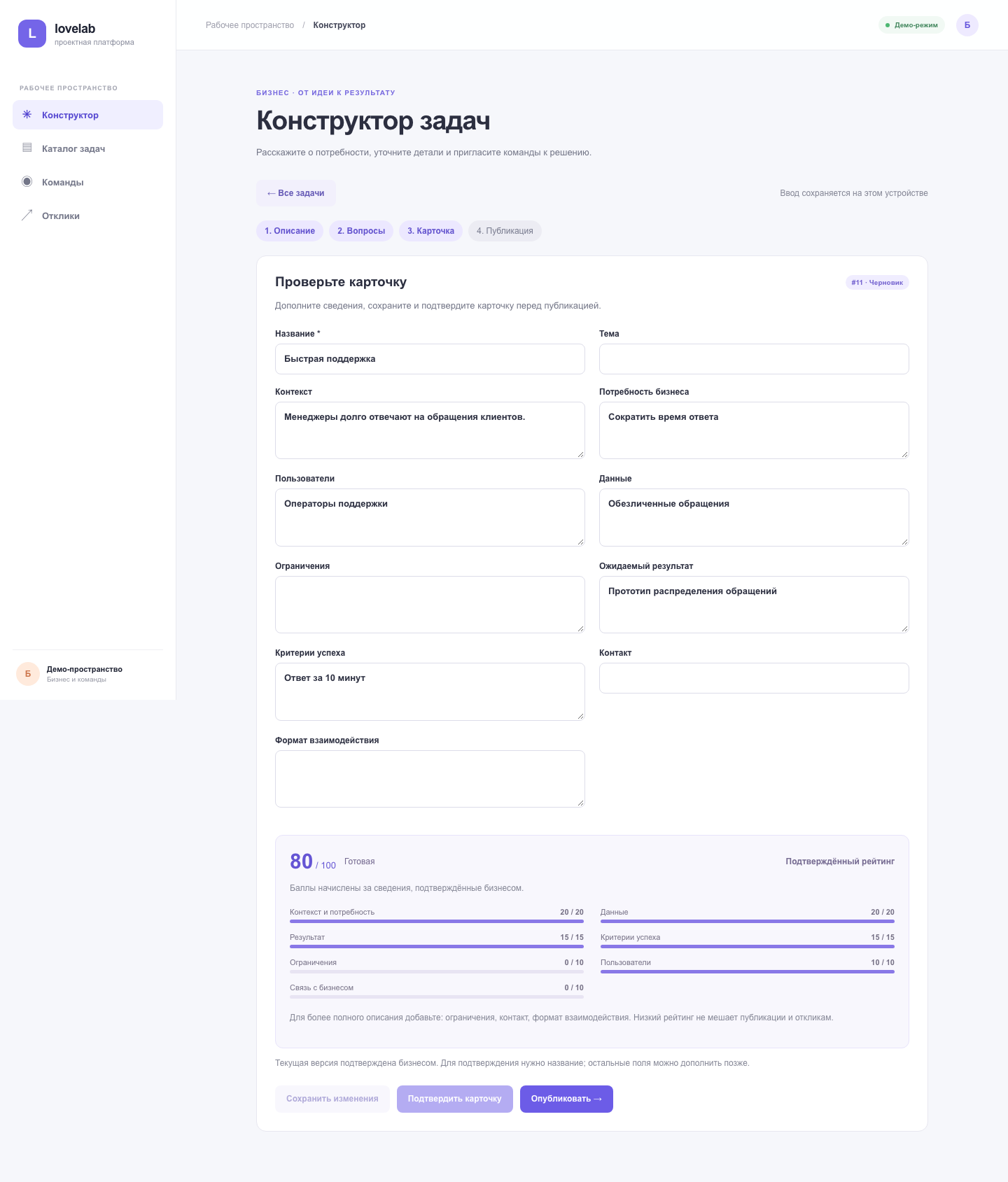Click Сохранить изменения button
This screenshot has height=1182, width=1008.
coord(332,1099)
